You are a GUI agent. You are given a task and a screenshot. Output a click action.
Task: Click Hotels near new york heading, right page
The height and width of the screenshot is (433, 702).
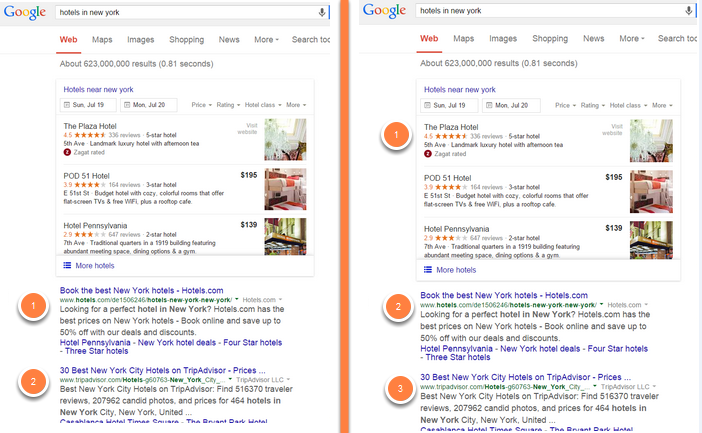pos(459,90)
